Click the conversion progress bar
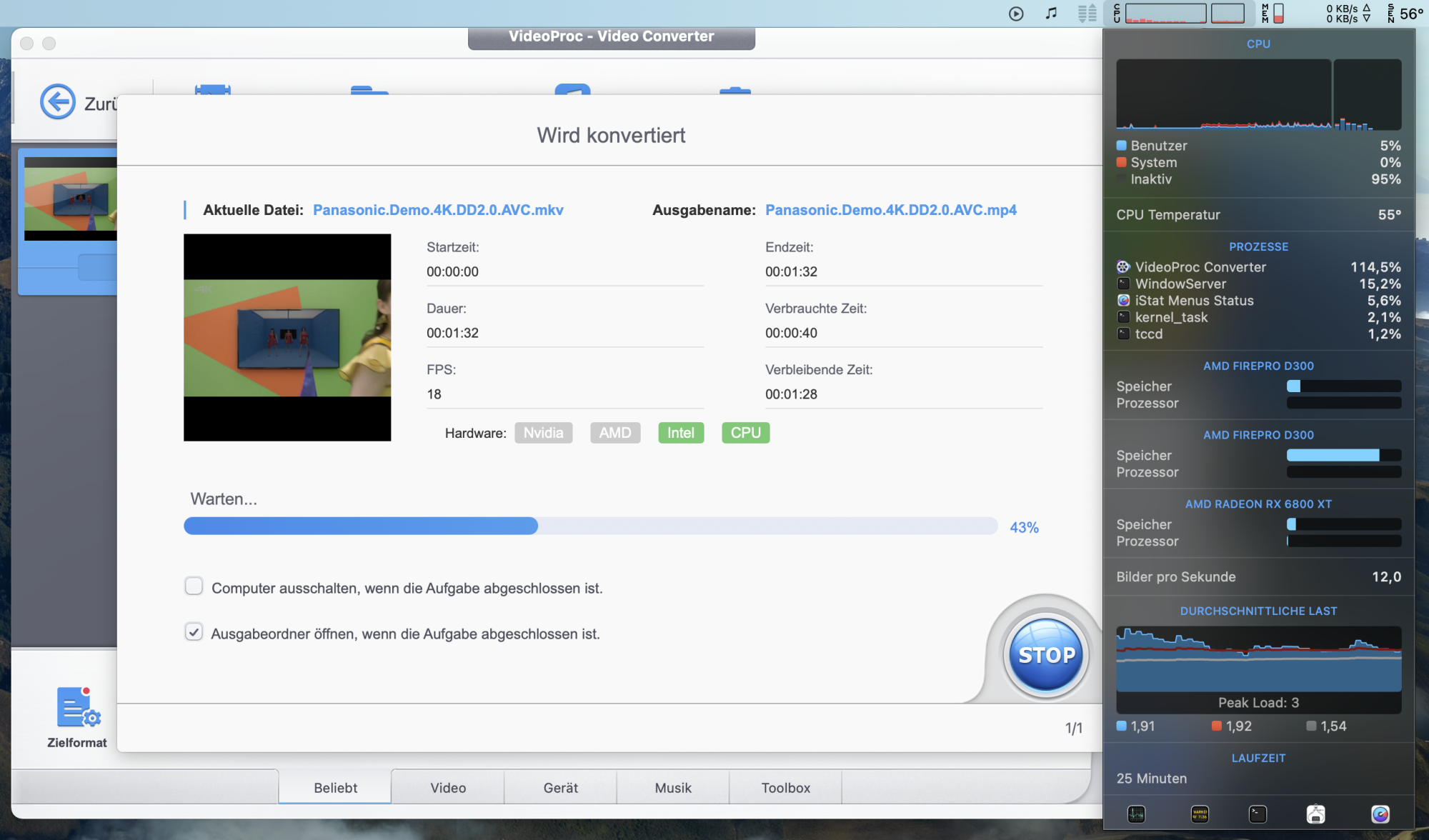Viewport: 1429px width, 840px height. click(x=590, y=526)
